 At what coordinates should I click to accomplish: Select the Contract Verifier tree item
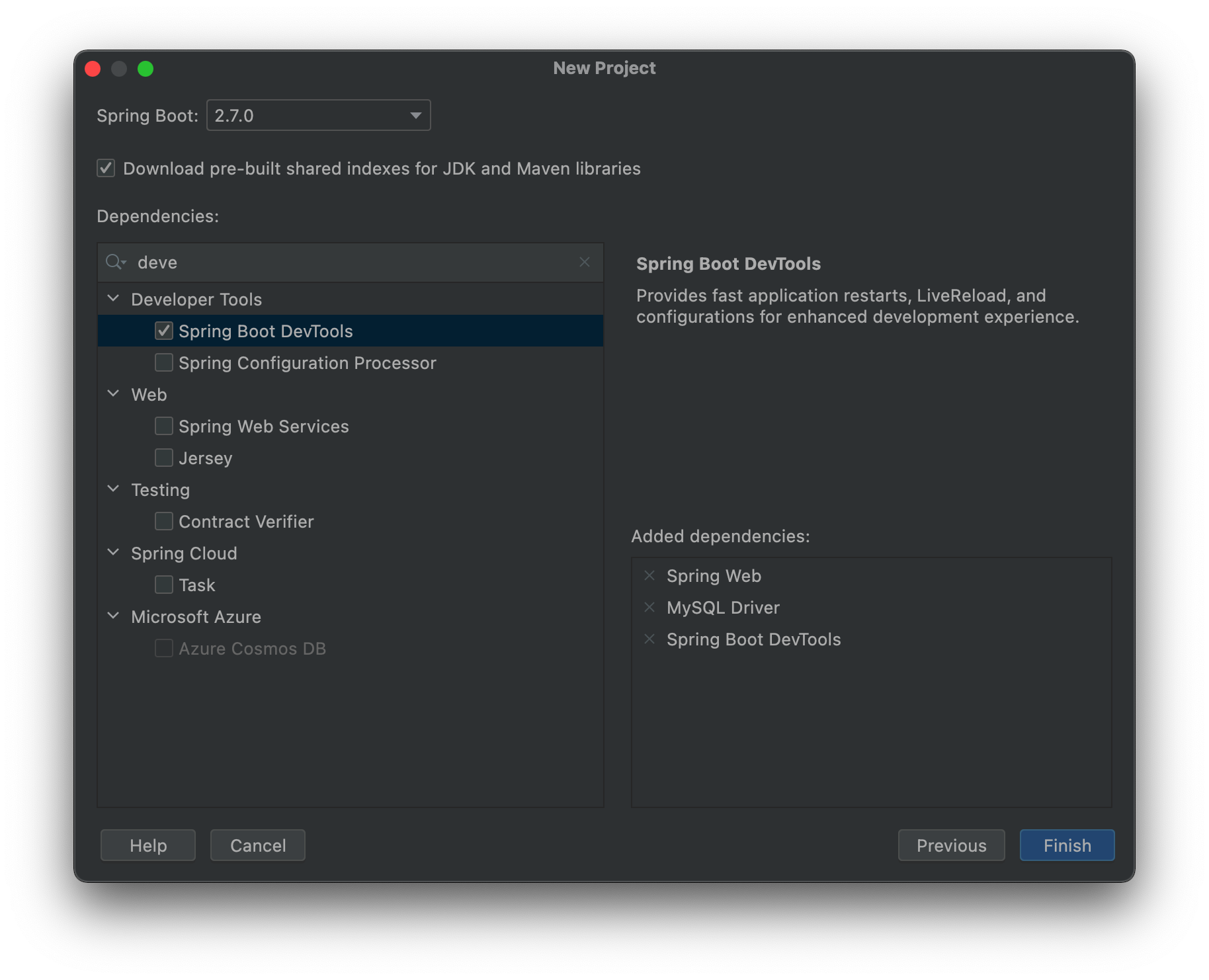246,522
